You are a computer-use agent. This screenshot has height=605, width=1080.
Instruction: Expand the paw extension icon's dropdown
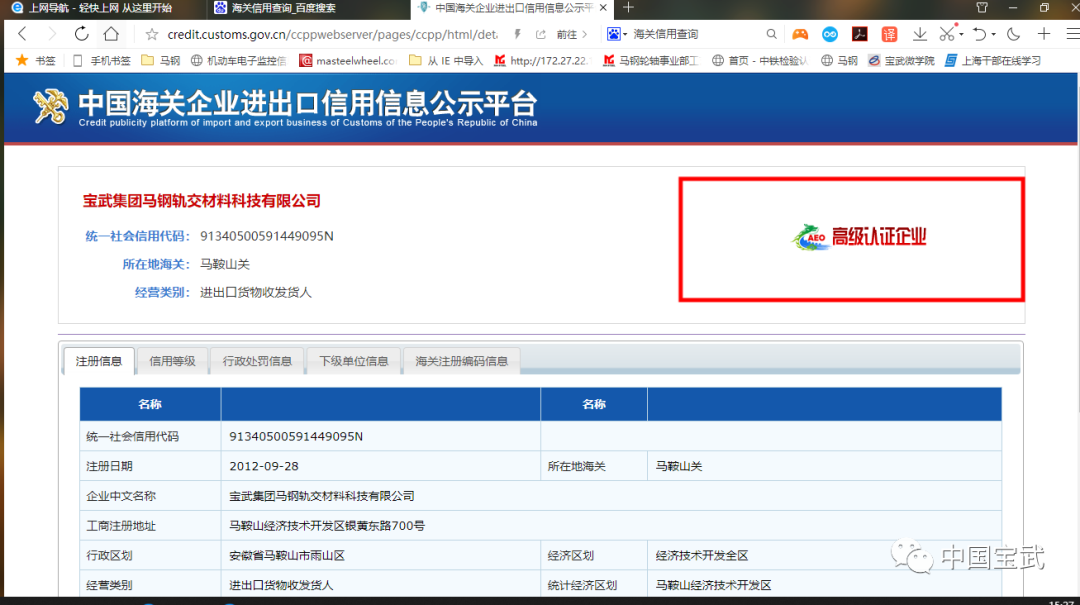tap(625, 33)
